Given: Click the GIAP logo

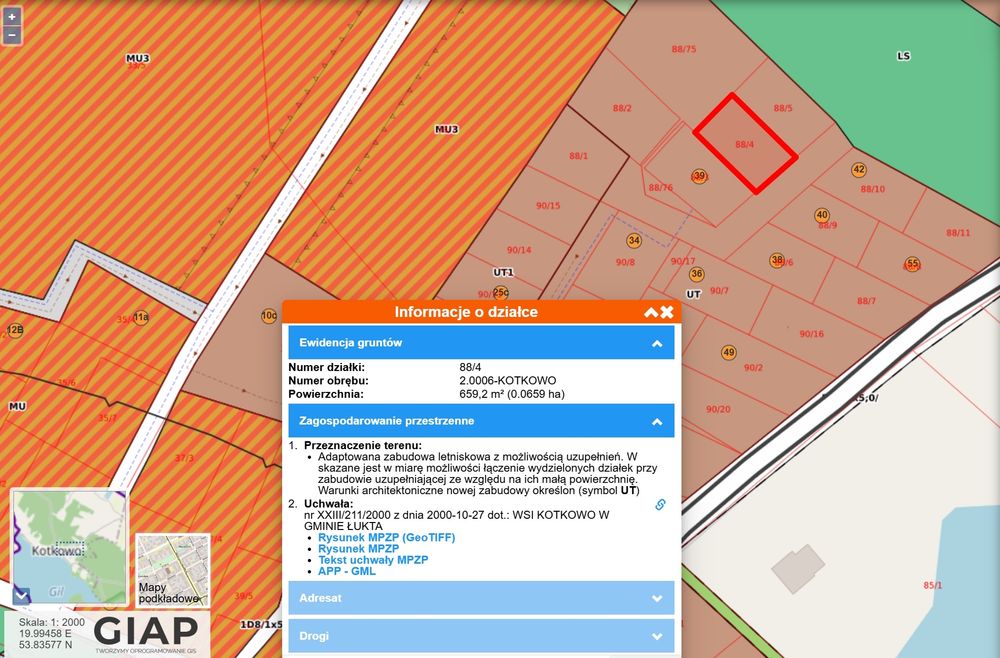Looking at the screenshot, I should (146, 631).
